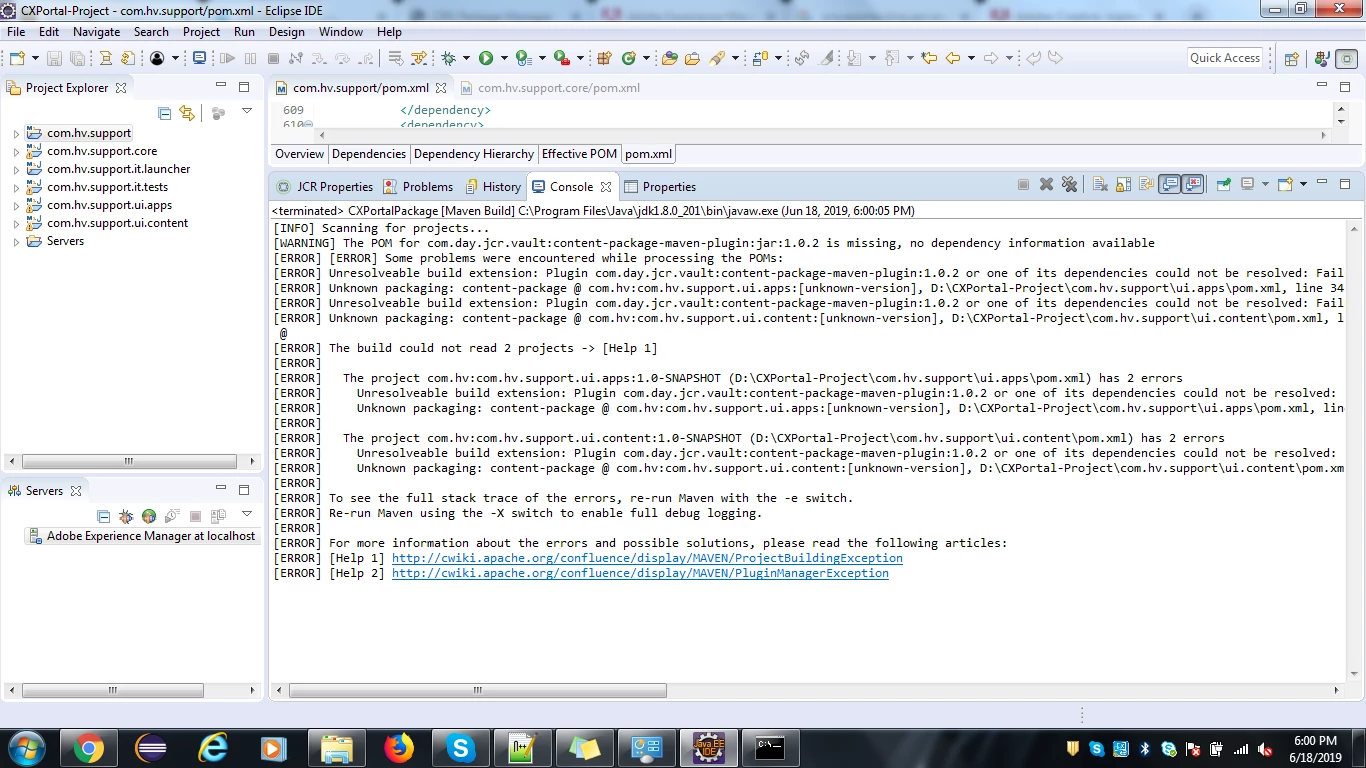This screenshot has height=768, width=1366.
Task: Open the Project menu
Action: [201, 31]
